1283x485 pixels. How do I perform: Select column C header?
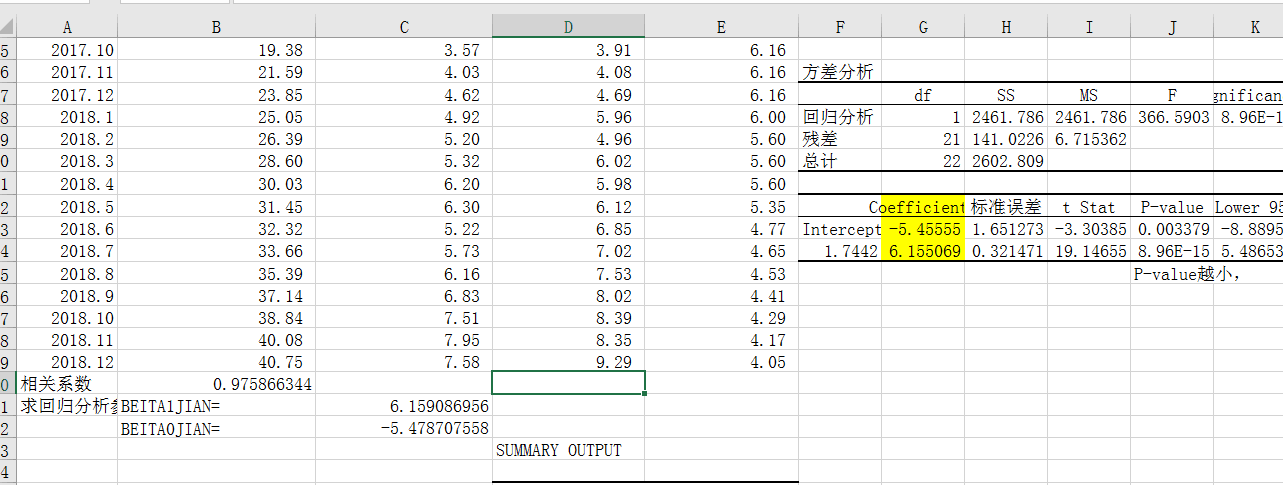pyautogui.click(x=404, y=27)
